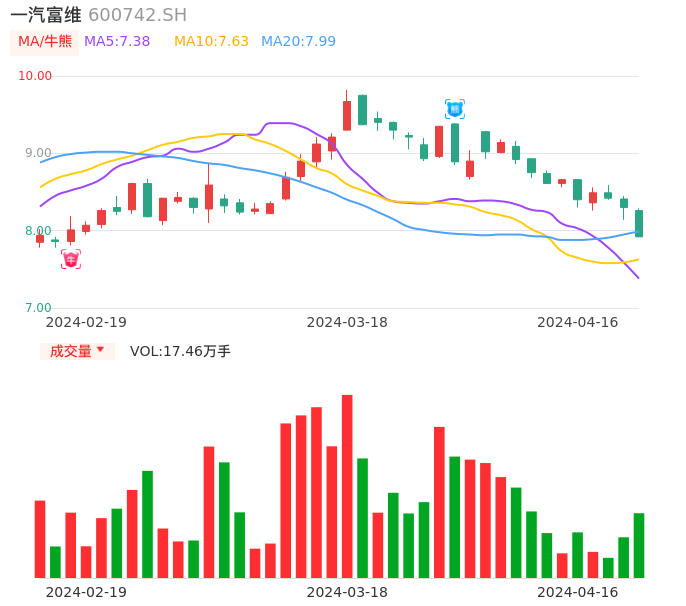Select the tallest red volume bar
The width and height of the screenshot is (686, 606).
pyautogui.click(x=347, y=486)
